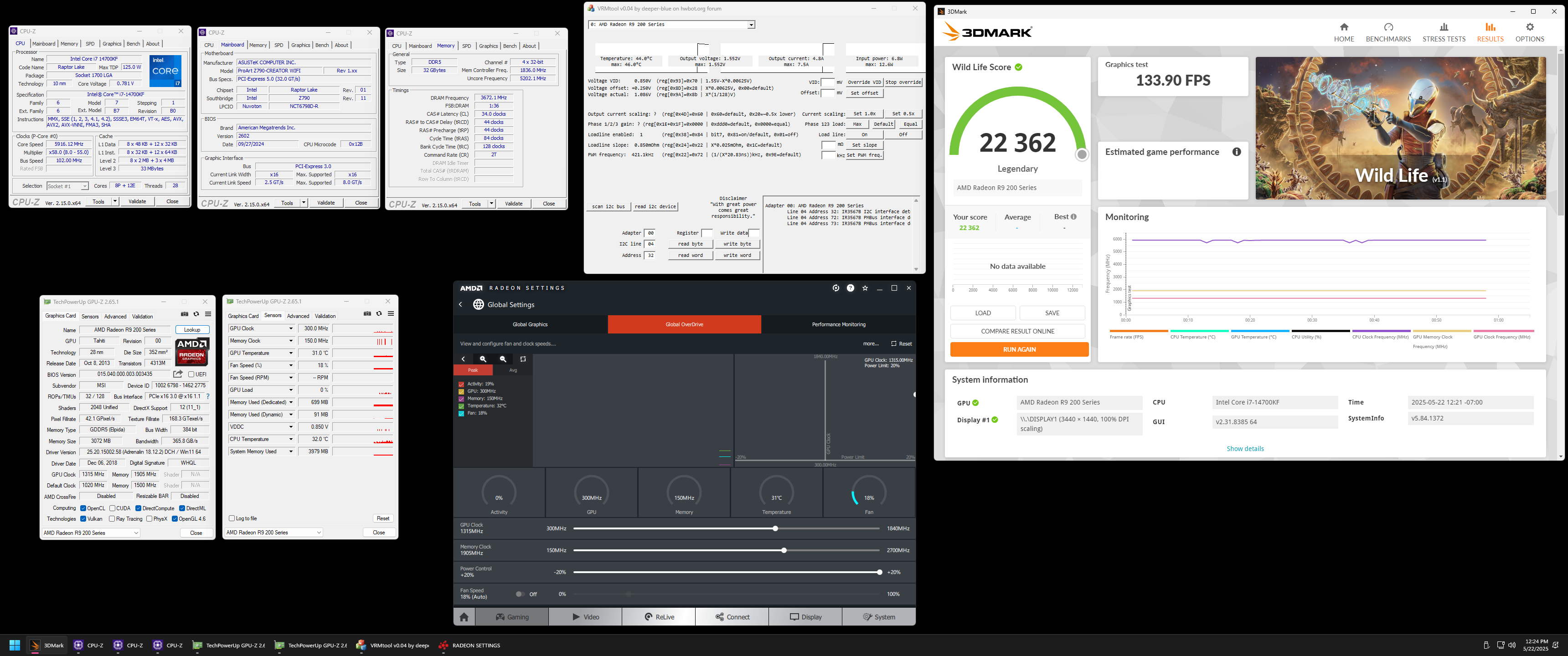Open 3DMark Home
The image size is (1568, 656).
coord(1343,32)
